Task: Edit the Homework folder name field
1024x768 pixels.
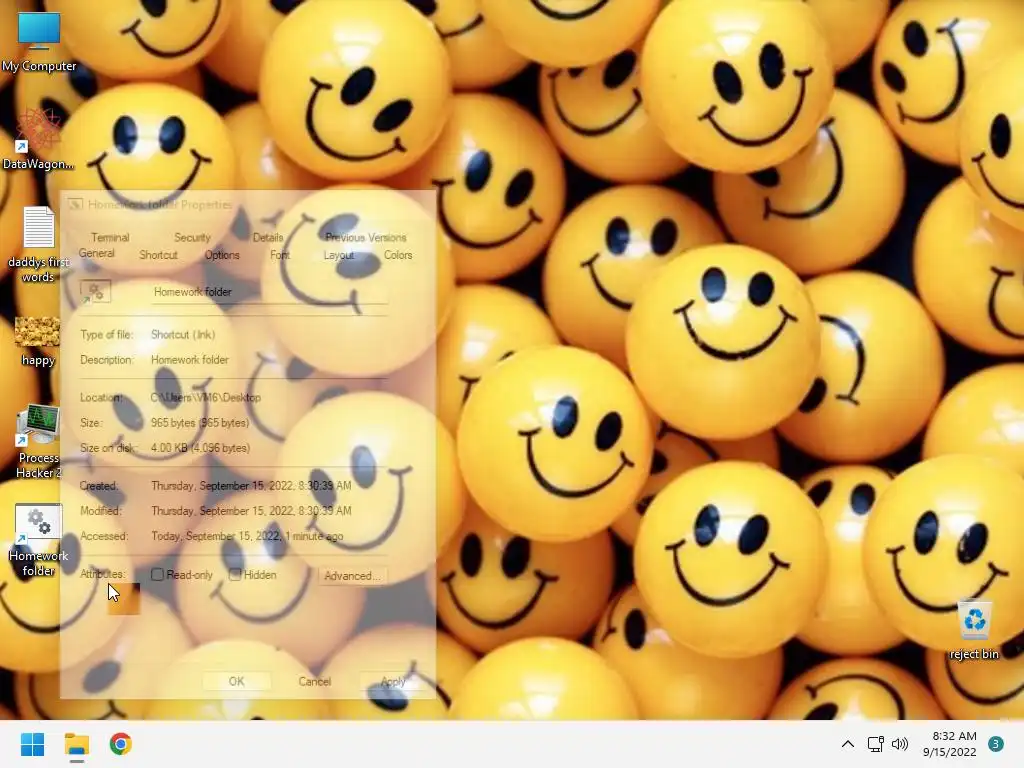Action: 269,292
